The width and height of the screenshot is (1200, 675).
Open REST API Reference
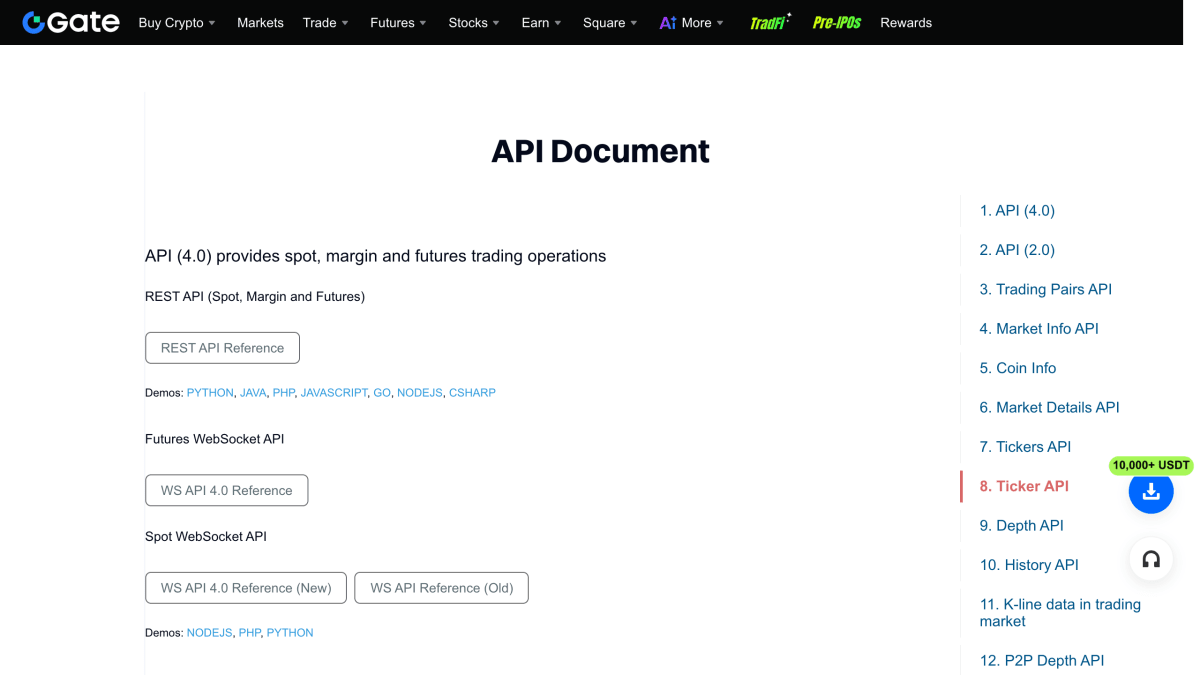222,348
